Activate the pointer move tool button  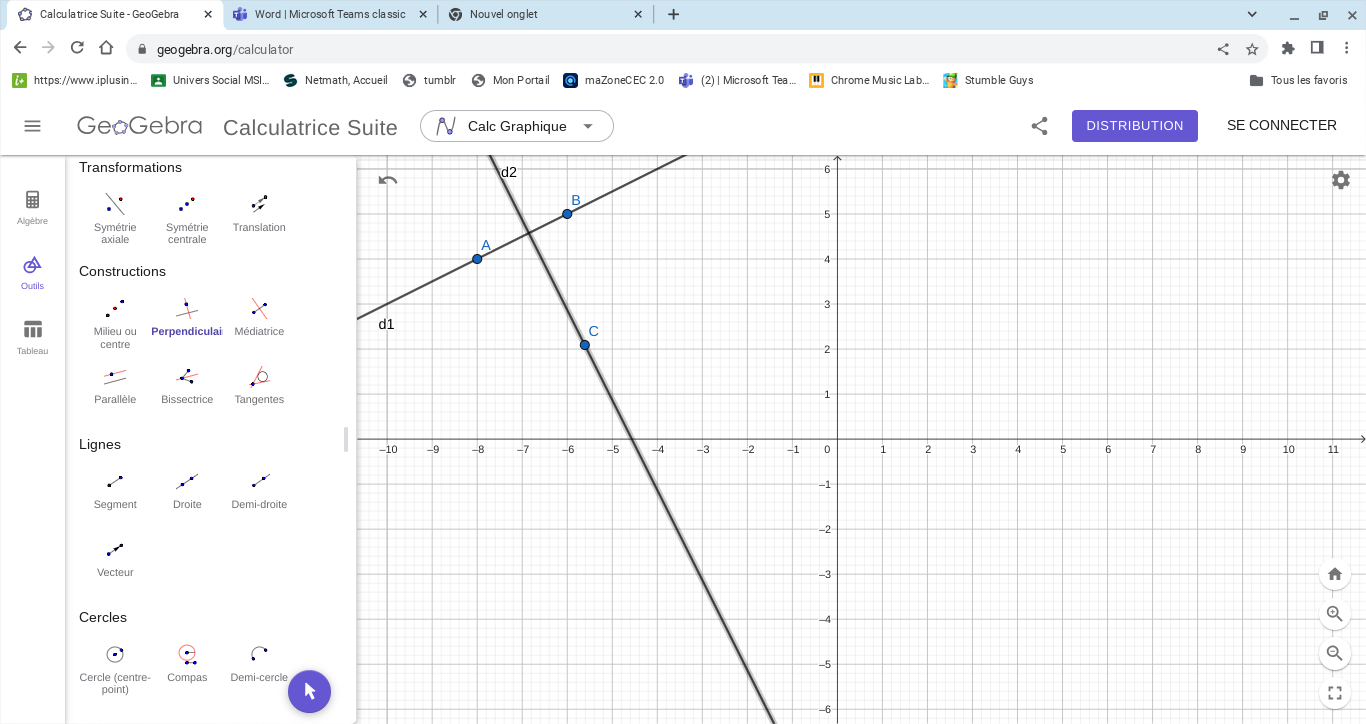tap(309, 691)
